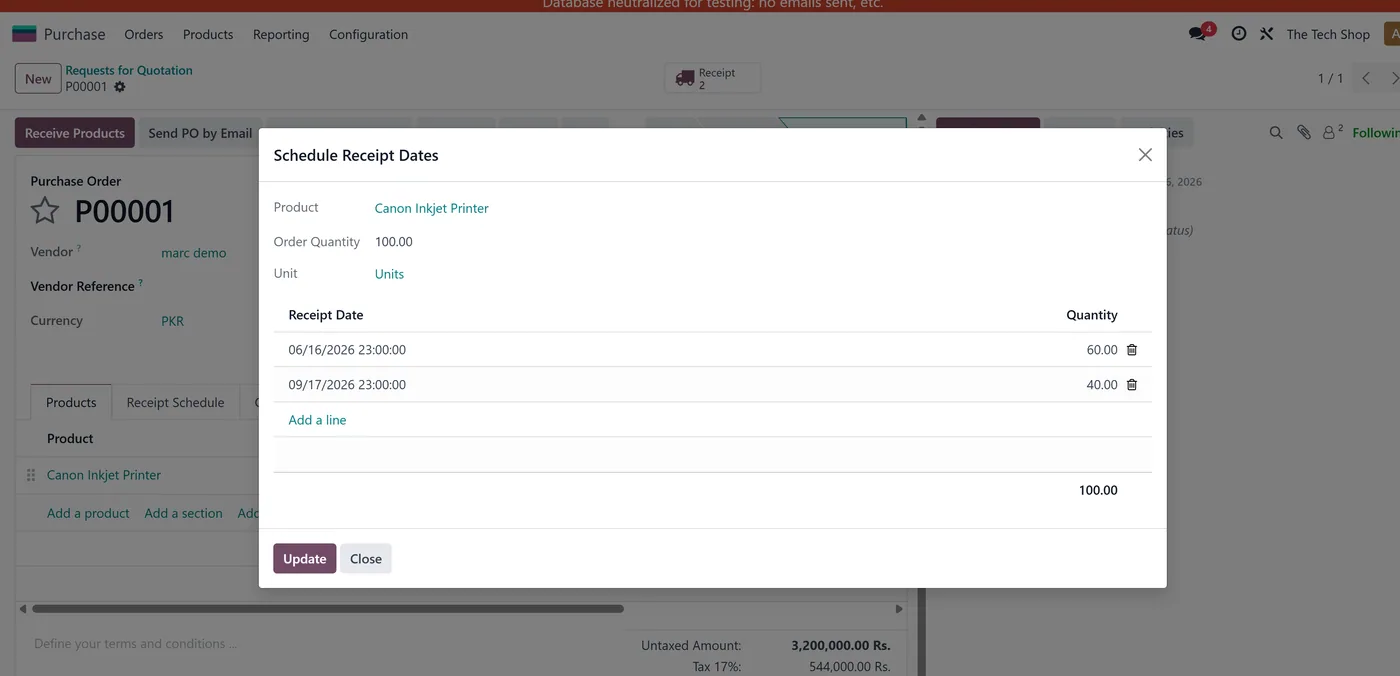Image resolution: width=1400 pixels, height=676 pixels.
Task: Switch to the Receipt Schedule tab
Action: [175, 402]
